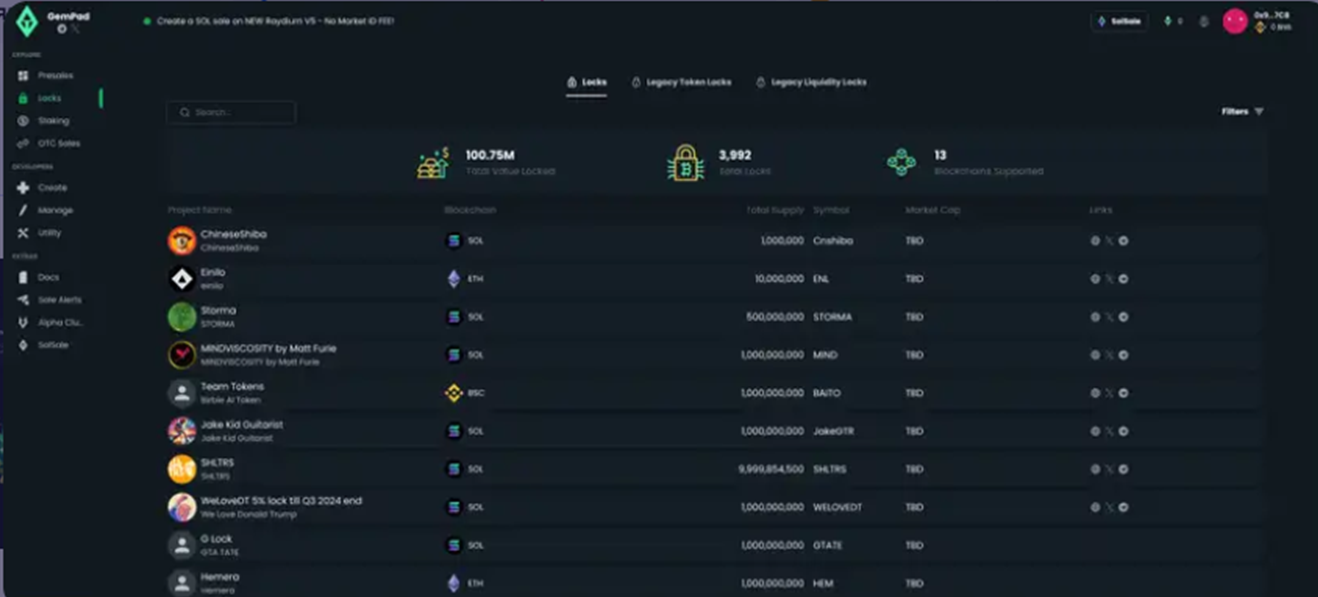1318x597 pixels.
Task: Click the GemPad green gem logo
Action: 27,21
